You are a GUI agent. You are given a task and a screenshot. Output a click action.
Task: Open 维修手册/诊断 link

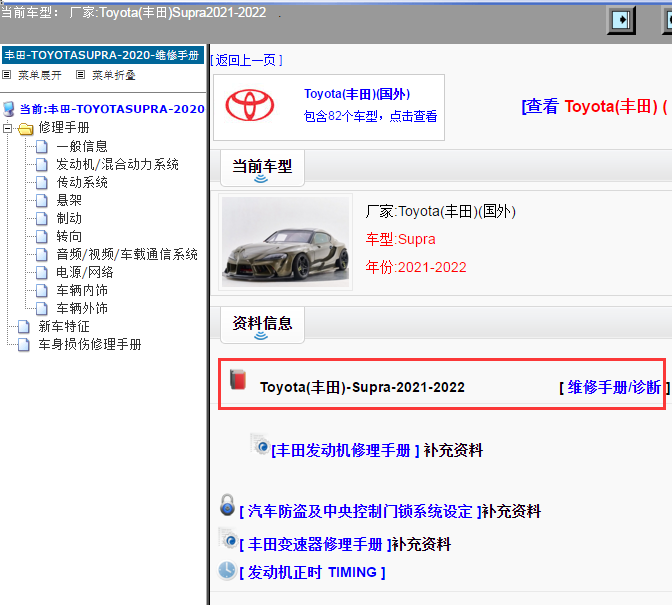pos(614,387)
